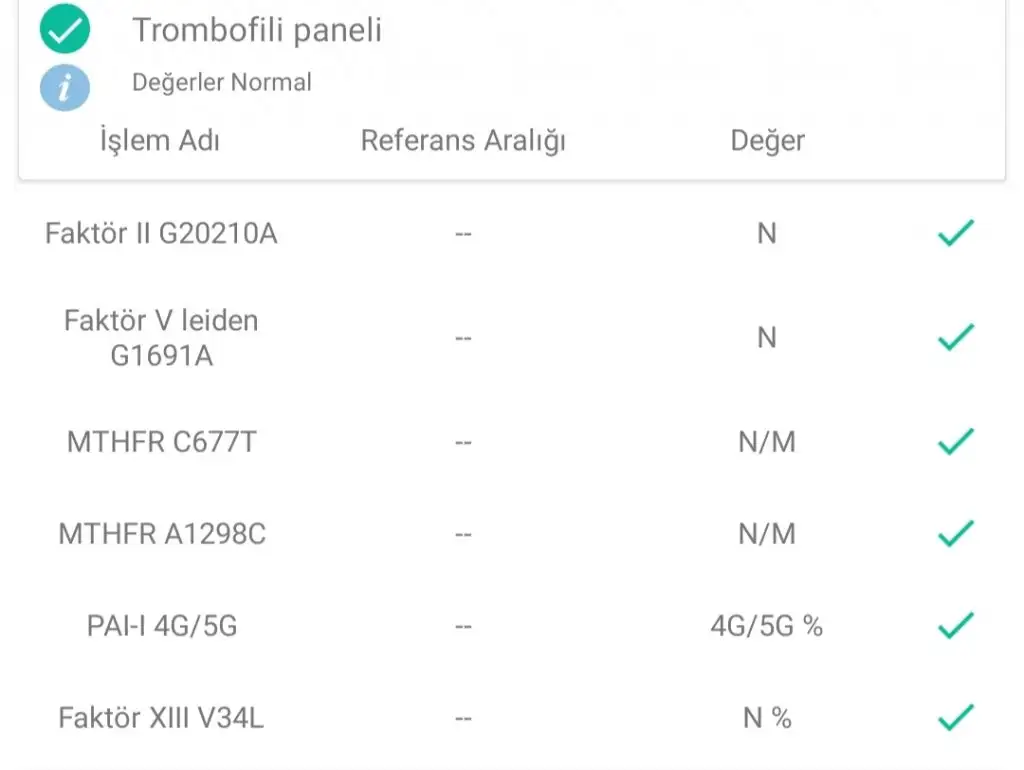
Task: Click the Referans Aralığı column header
Action: click(x=463, y=141)
